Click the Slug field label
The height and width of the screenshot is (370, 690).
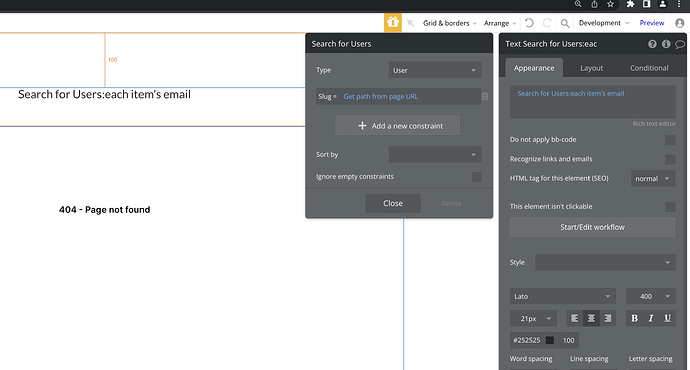[x=327, y=96]
